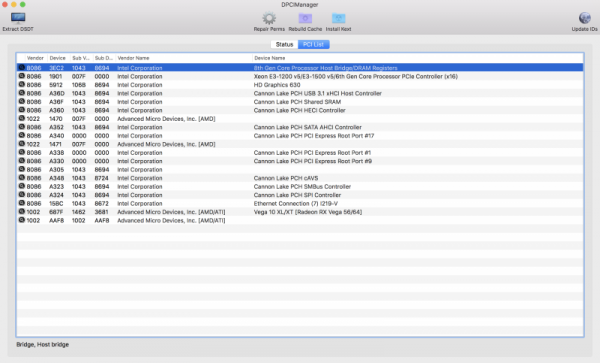The image size is (600, 363).
Task: Click the Bridge, Host bridge status text
Action: point(42,344)
